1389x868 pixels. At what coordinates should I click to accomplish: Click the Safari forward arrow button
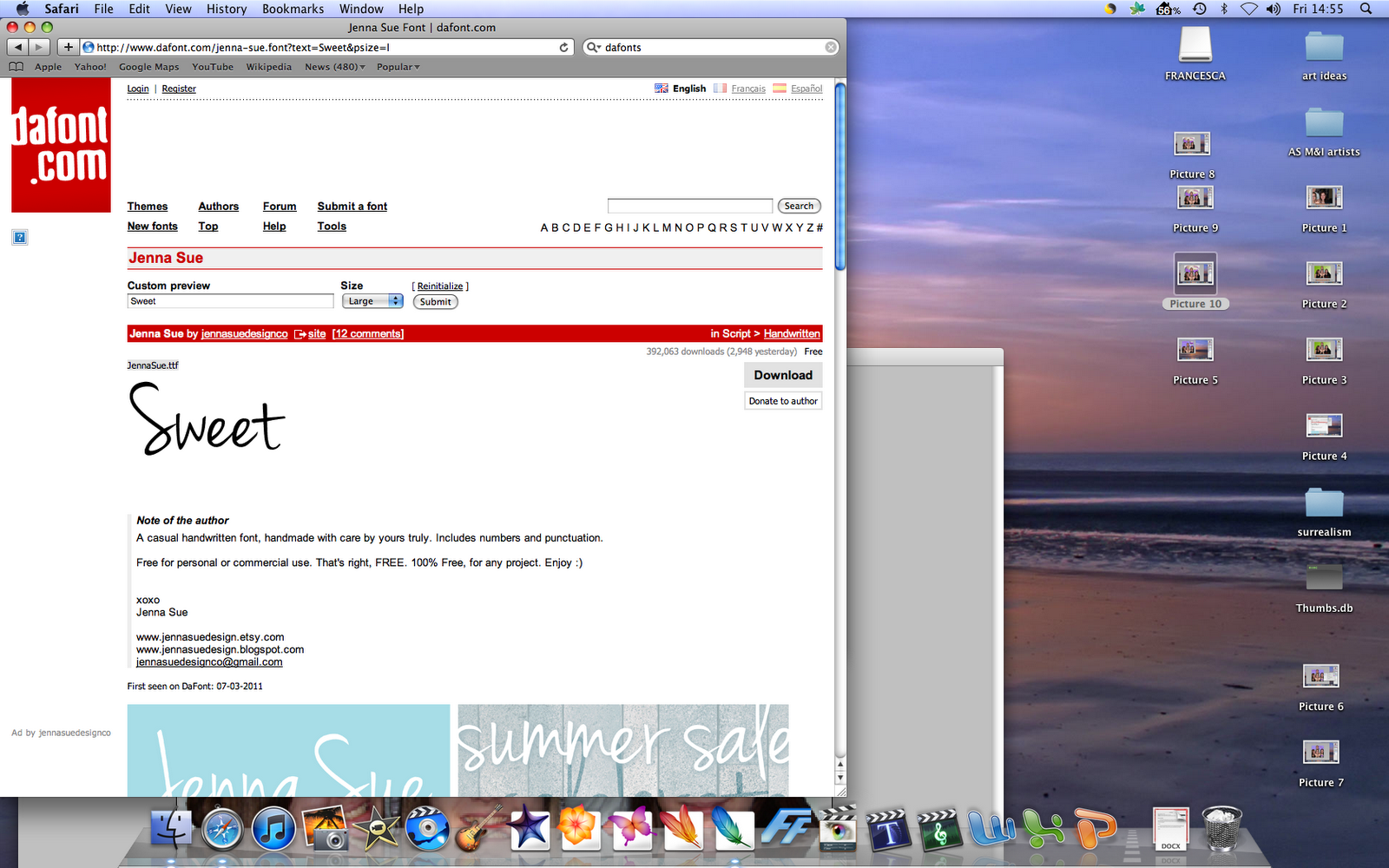[39, 47]
